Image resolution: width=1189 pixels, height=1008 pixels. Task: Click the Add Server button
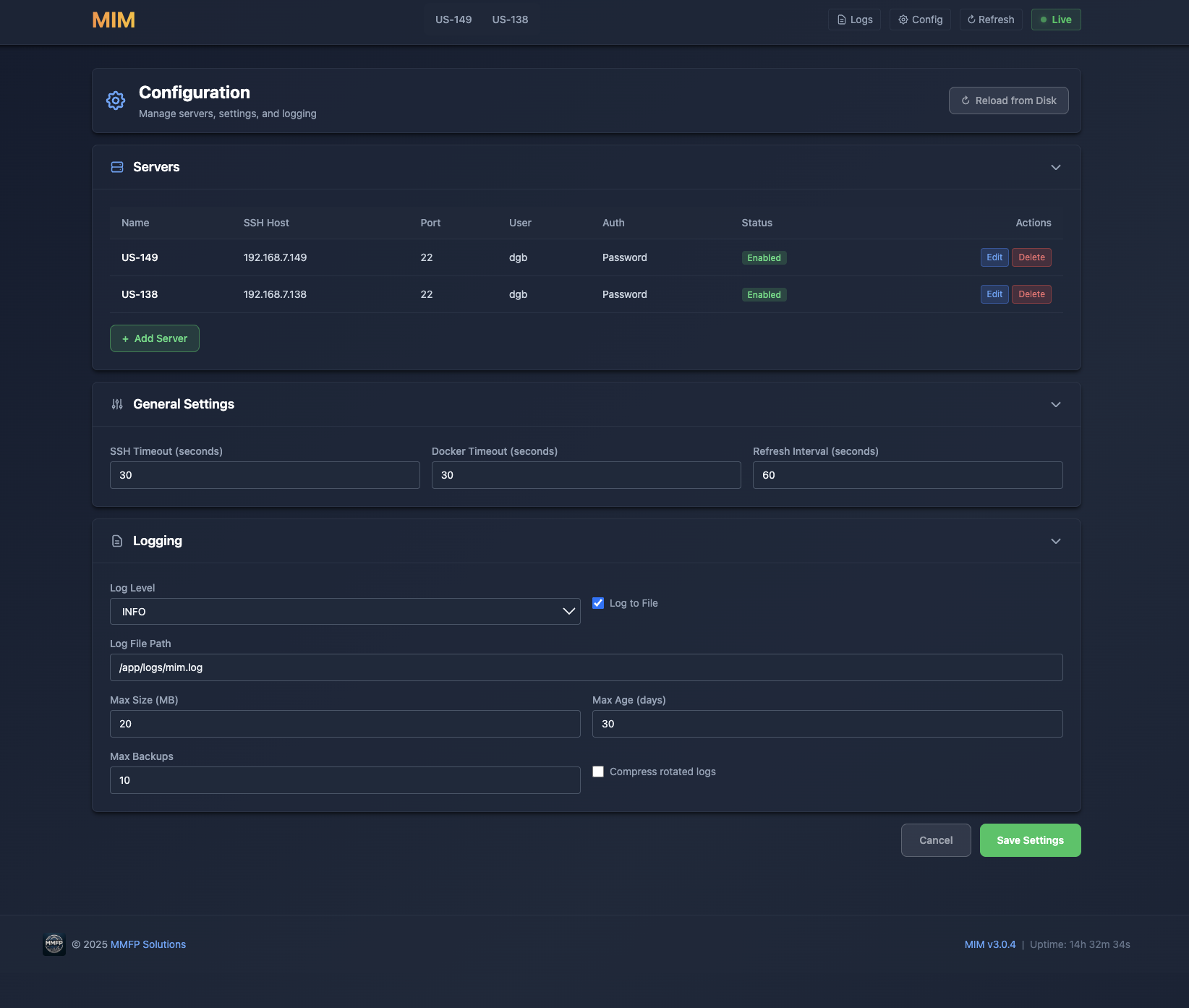pos(154,338)
